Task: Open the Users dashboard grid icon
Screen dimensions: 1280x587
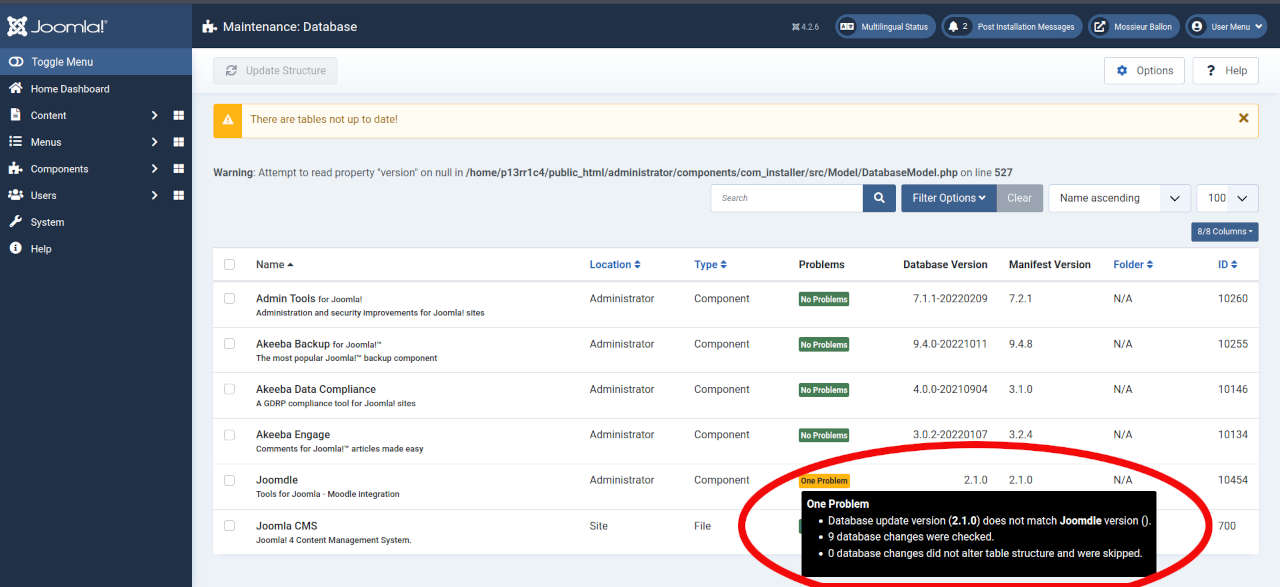Action: (179, 196)
